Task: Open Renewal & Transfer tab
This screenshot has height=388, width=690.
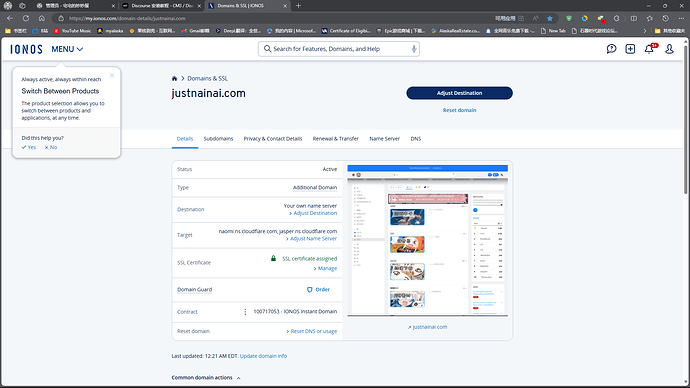Action: tap(336, 139)
